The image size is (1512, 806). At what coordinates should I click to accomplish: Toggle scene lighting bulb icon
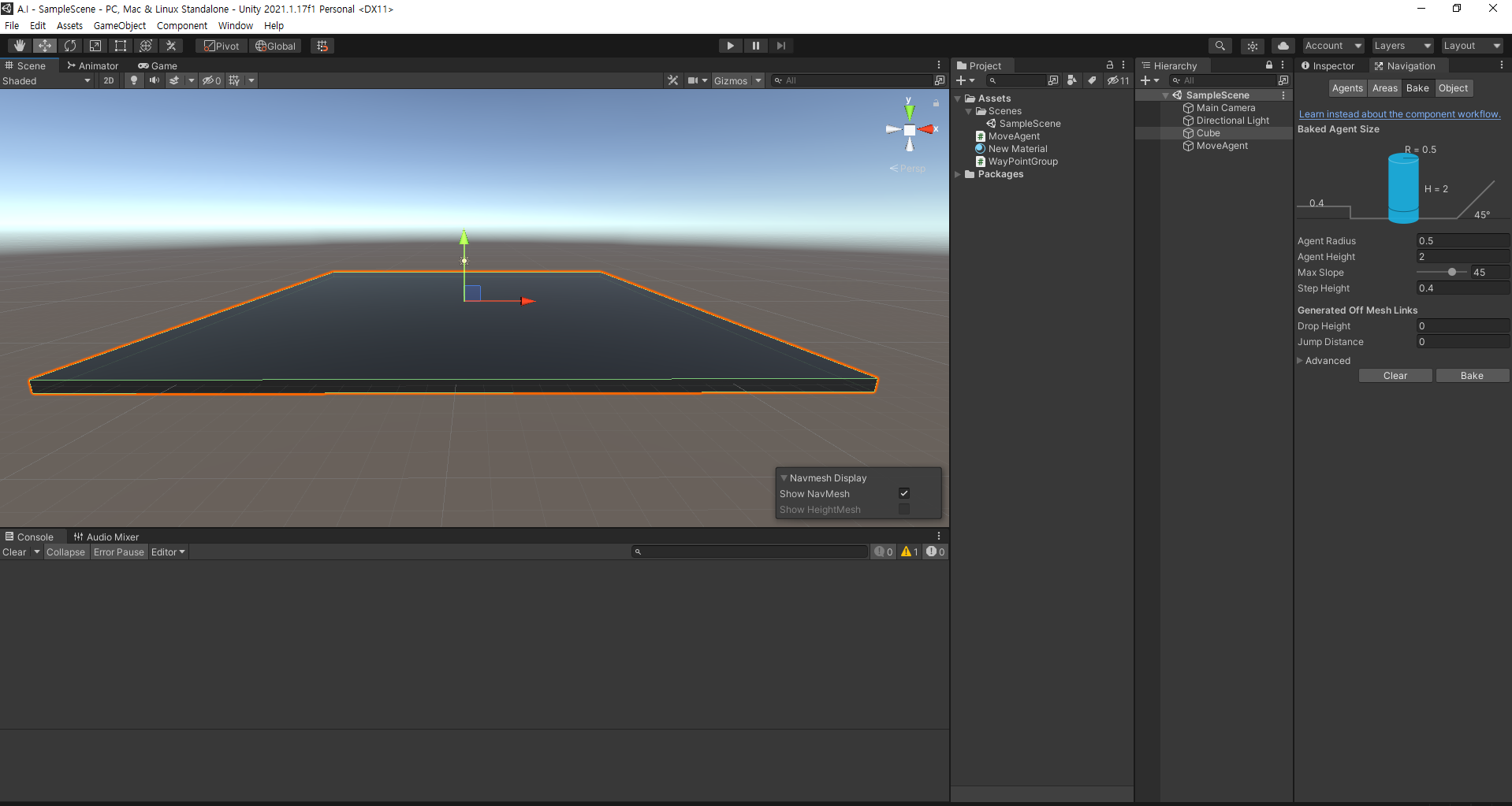tap(134, 80)
